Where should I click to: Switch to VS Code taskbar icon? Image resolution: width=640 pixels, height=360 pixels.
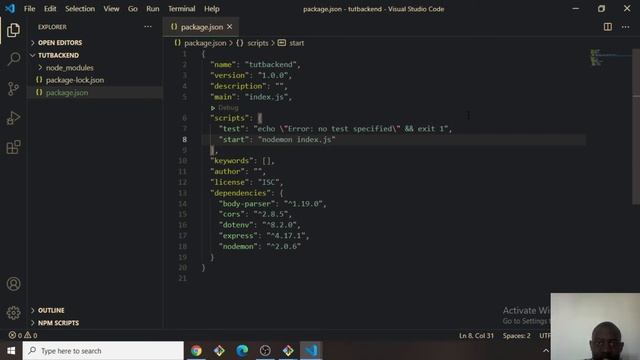point(311,351)
